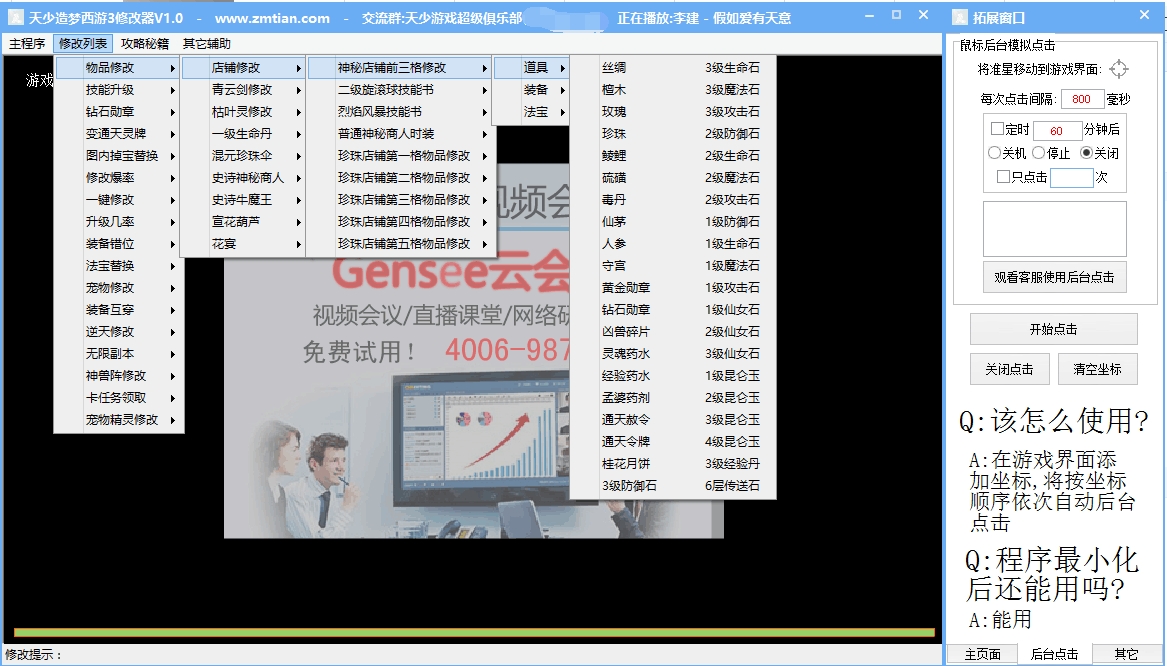Select 人参 from the item menu
Screen dimensions: 1167x666
pos(614,243)
